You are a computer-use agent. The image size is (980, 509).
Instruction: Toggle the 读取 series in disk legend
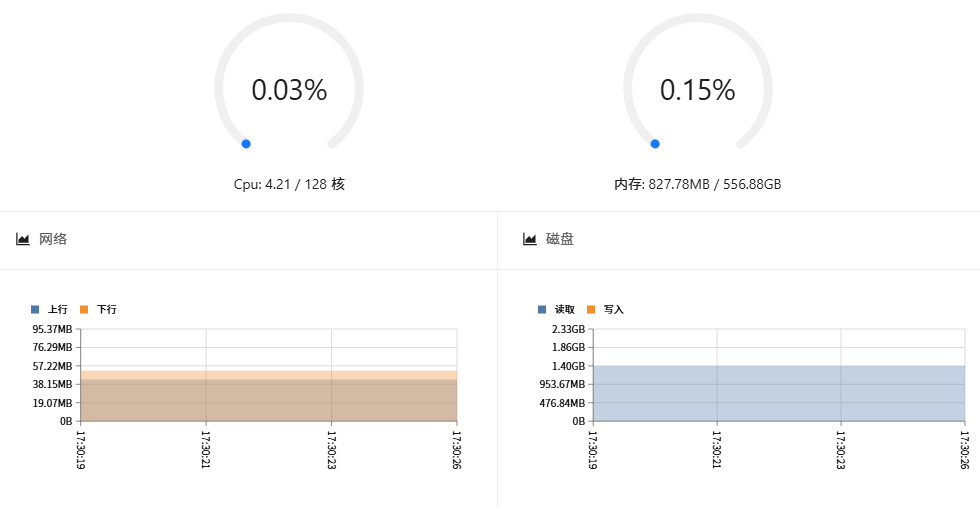(556, 310)
